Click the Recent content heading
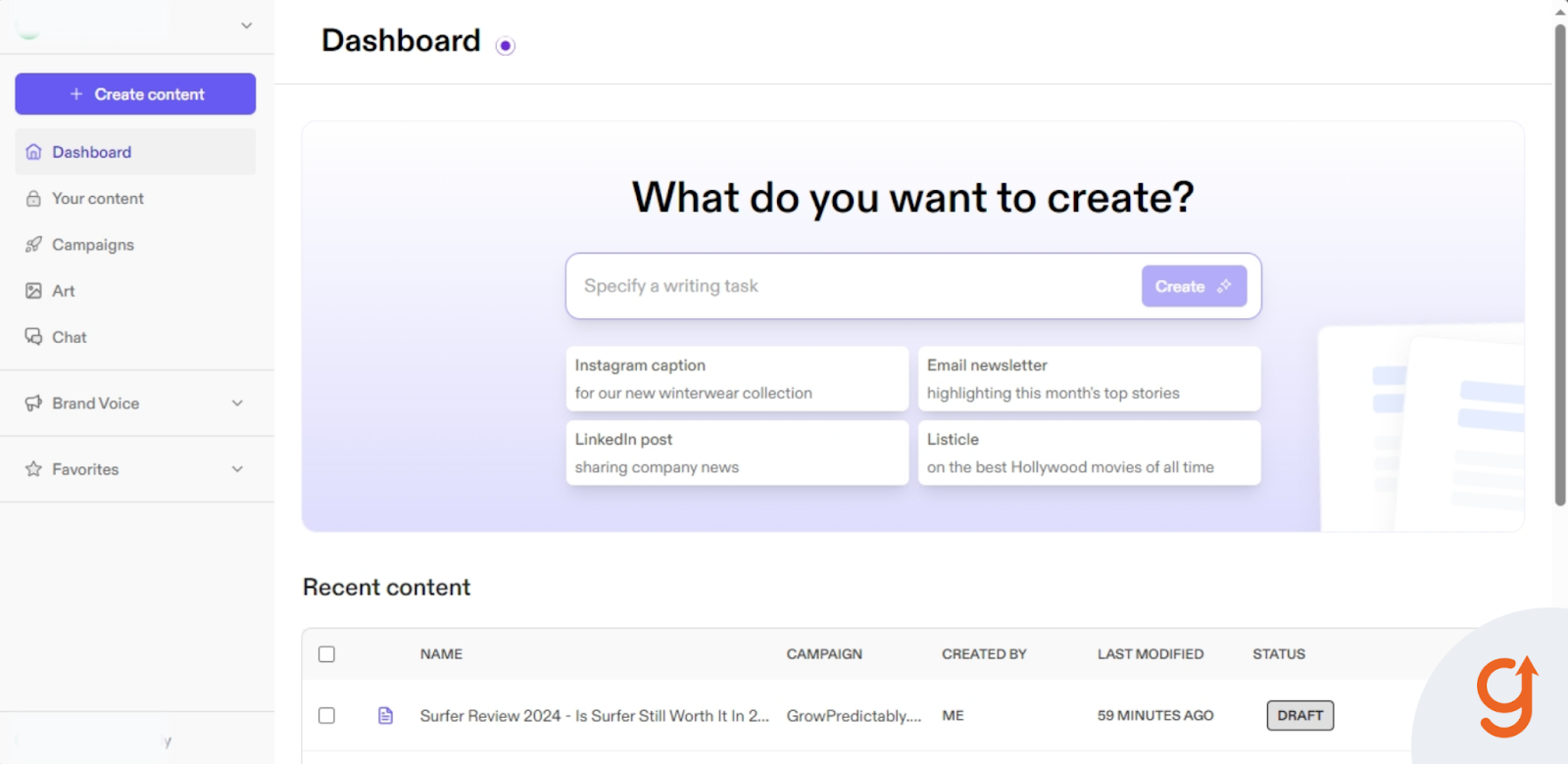This screenshot has height=764, width=1568. point(386,587)
